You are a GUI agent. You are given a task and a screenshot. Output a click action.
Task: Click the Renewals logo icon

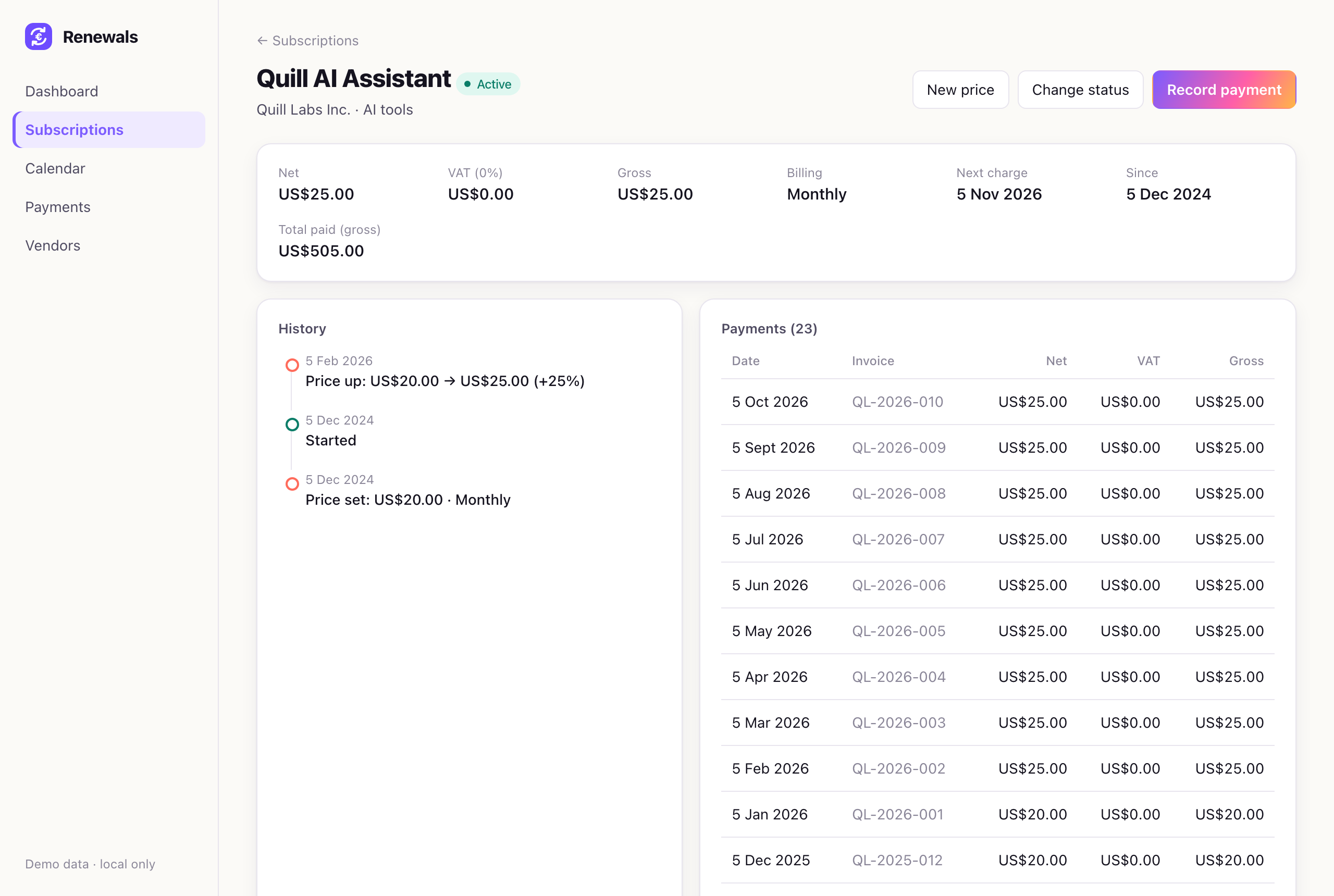38,36
